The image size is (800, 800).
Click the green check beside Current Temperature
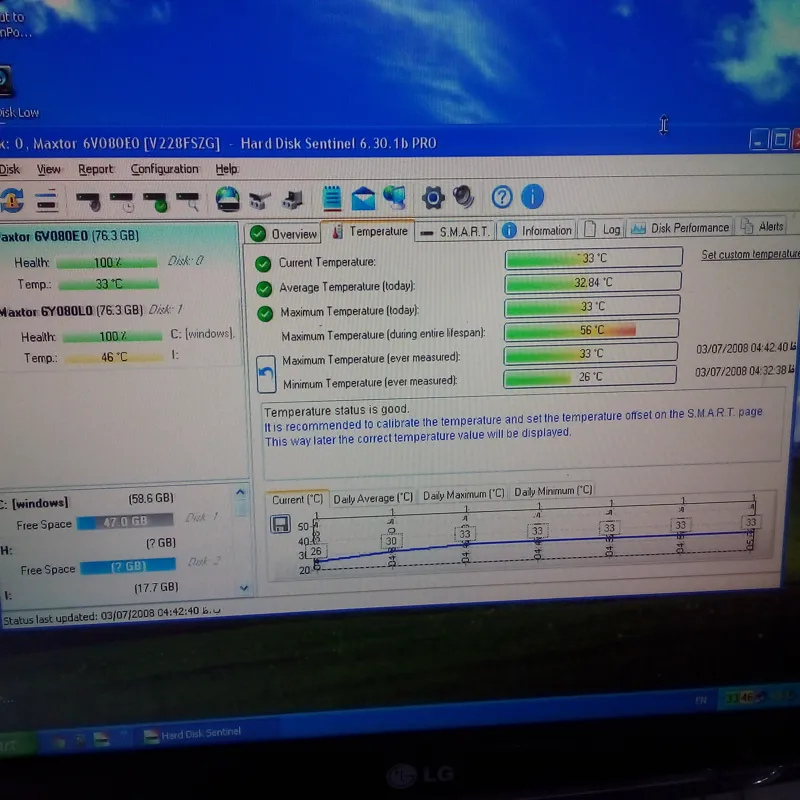pyautogui.click(x=263, y=263)
